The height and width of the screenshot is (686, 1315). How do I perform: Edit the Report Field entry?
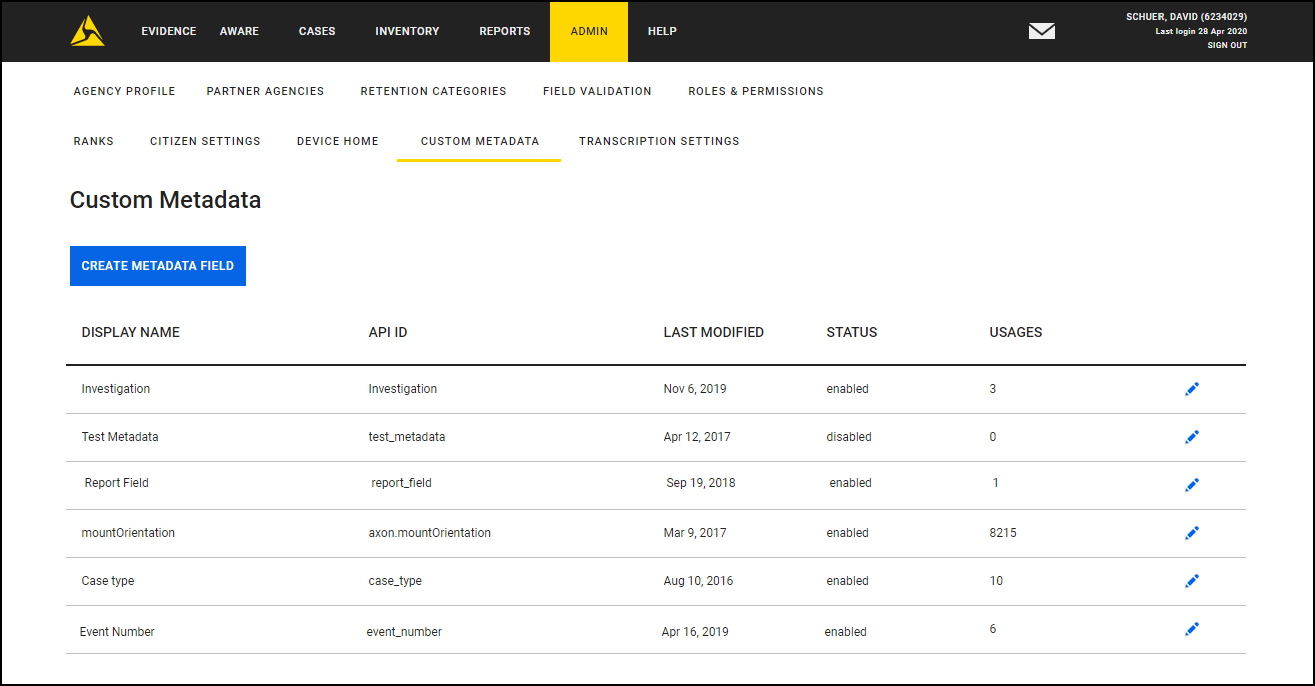(1192, 484)
